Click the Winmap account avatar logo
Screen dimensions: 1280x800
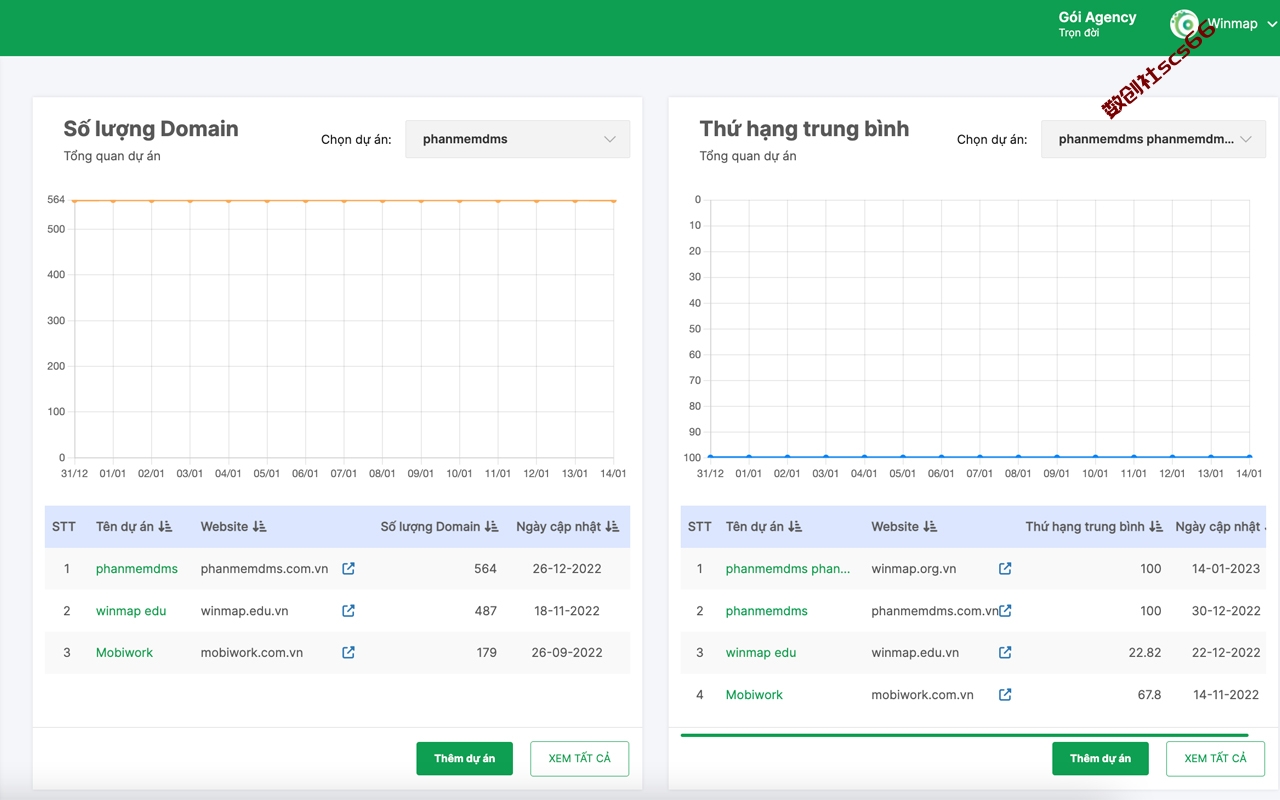1185,24
